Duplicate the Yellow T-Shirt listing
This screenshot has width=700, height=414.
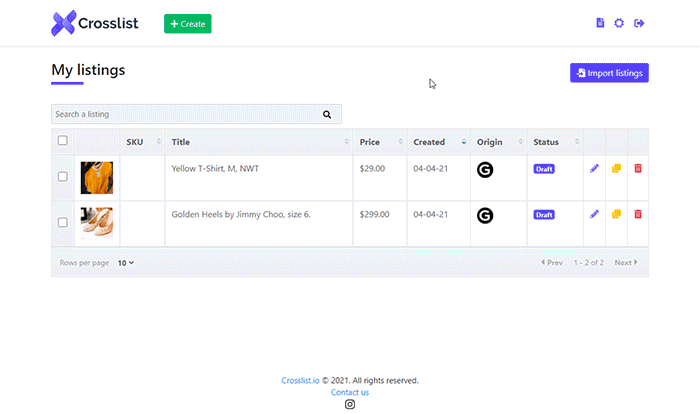(616, 168)
